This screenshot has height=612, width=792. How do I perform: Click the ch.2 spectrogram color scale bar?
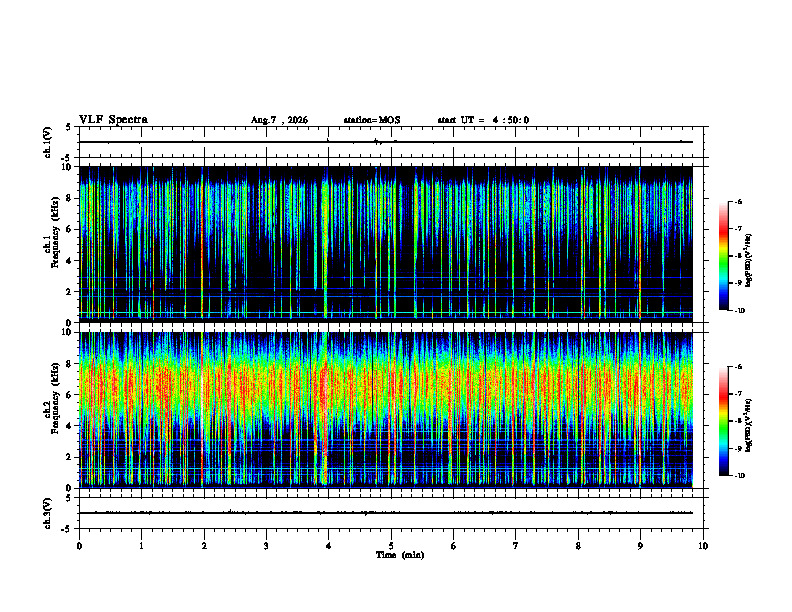pyautogui.click(x=723, y=421)
